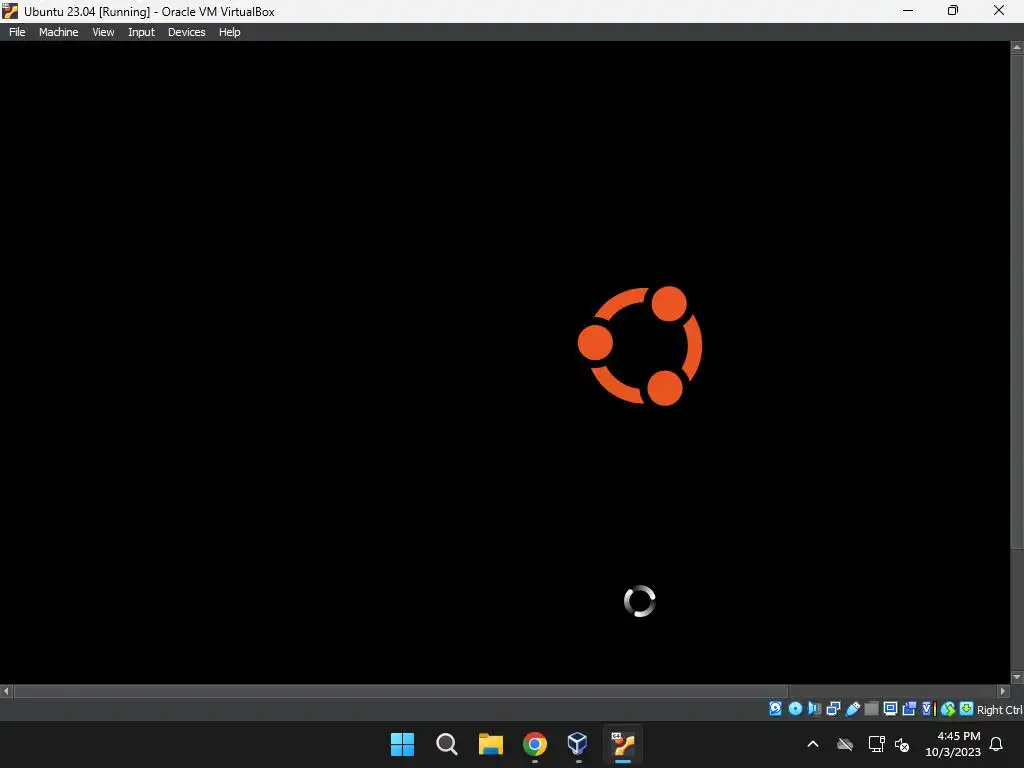The image size is (1024, 768).
Task: Click the VirtualBox window title icon
Action: (x=10, y=11)
